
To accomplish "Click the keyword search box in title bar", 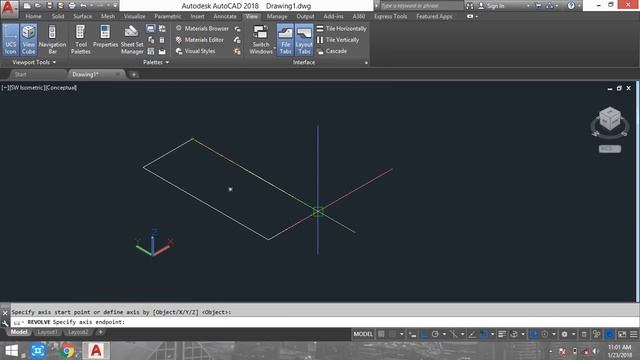I will coord(422,6).
